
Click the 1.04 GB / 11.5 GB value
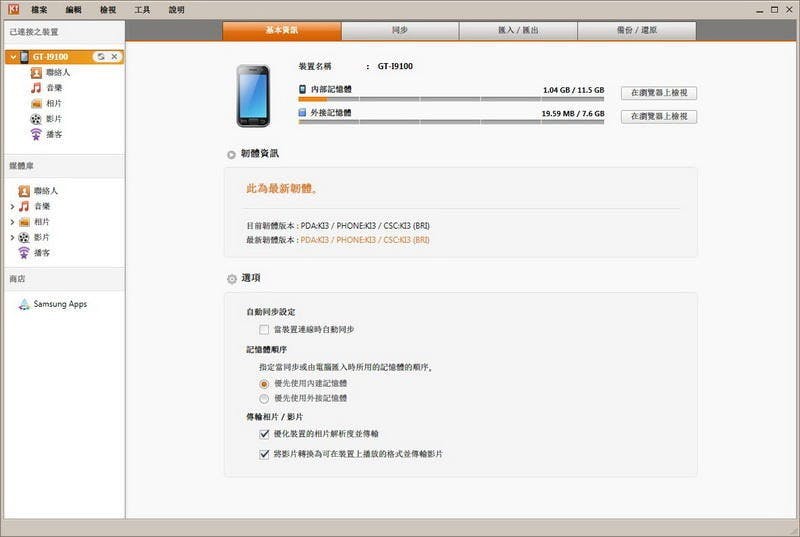tap(573, 90)
